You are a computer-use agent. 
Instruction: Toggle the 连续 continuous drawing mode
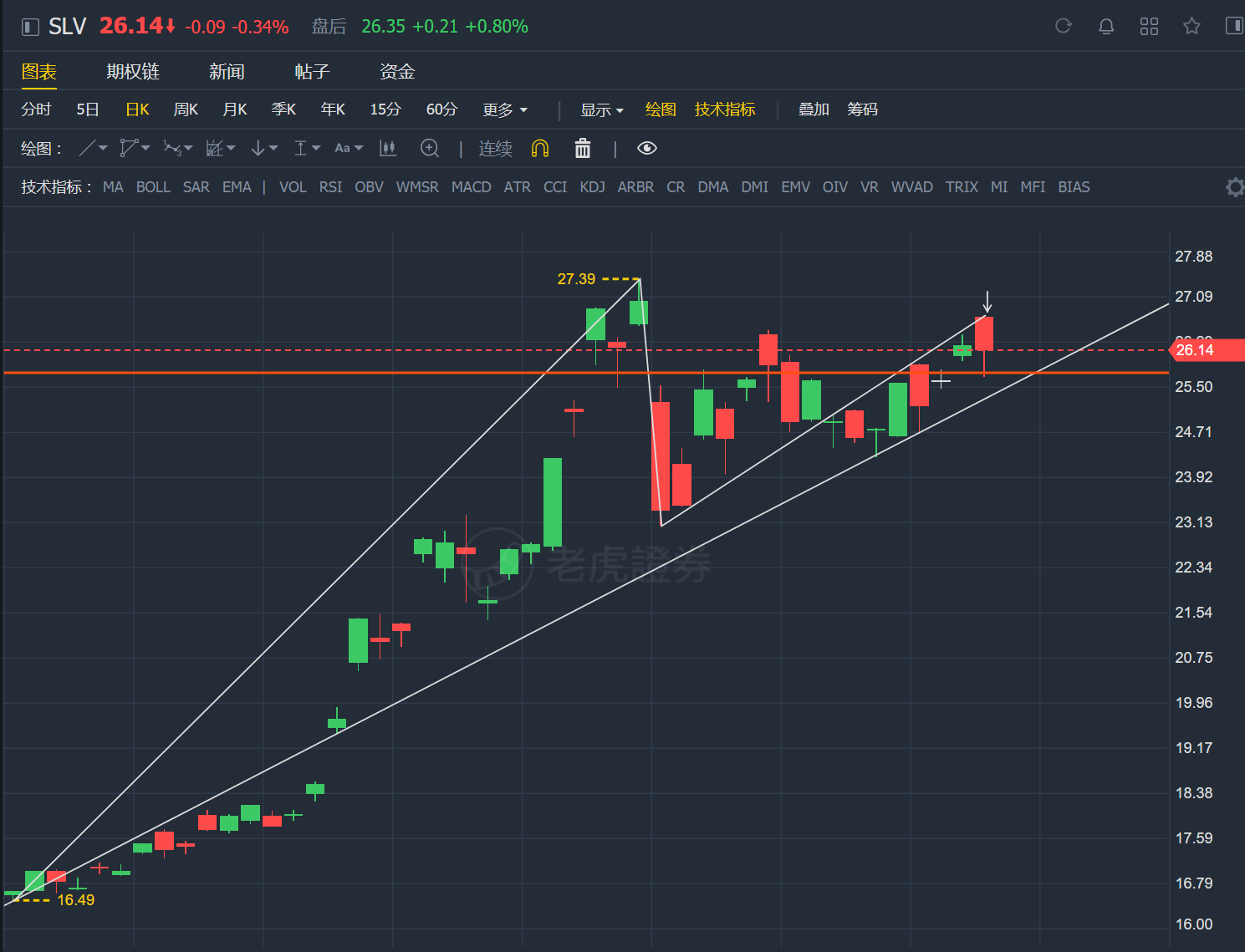pyautogui.click(x=495, y=149)
